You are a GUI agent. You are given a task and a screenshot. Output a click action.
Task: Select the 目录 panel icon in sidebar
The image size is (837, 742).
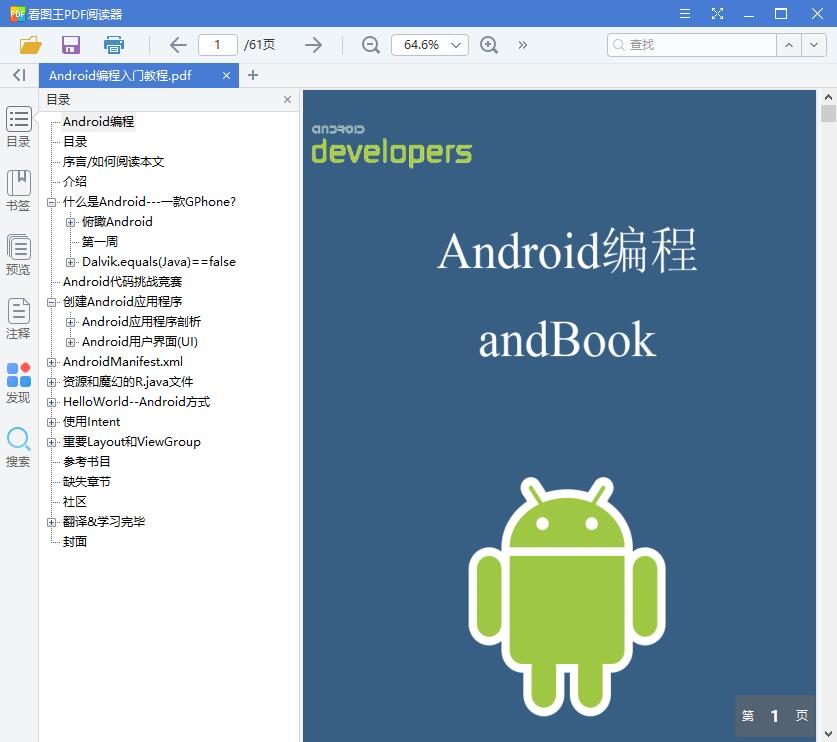(18, 125)
